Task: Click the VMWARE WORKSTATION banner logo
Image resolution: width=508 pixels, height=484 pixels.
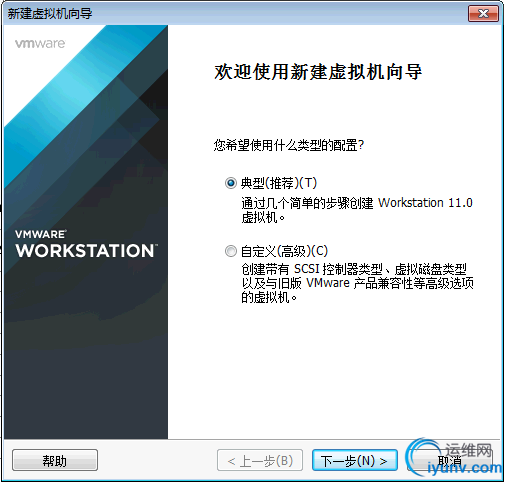Action: (x=86, y=244)
